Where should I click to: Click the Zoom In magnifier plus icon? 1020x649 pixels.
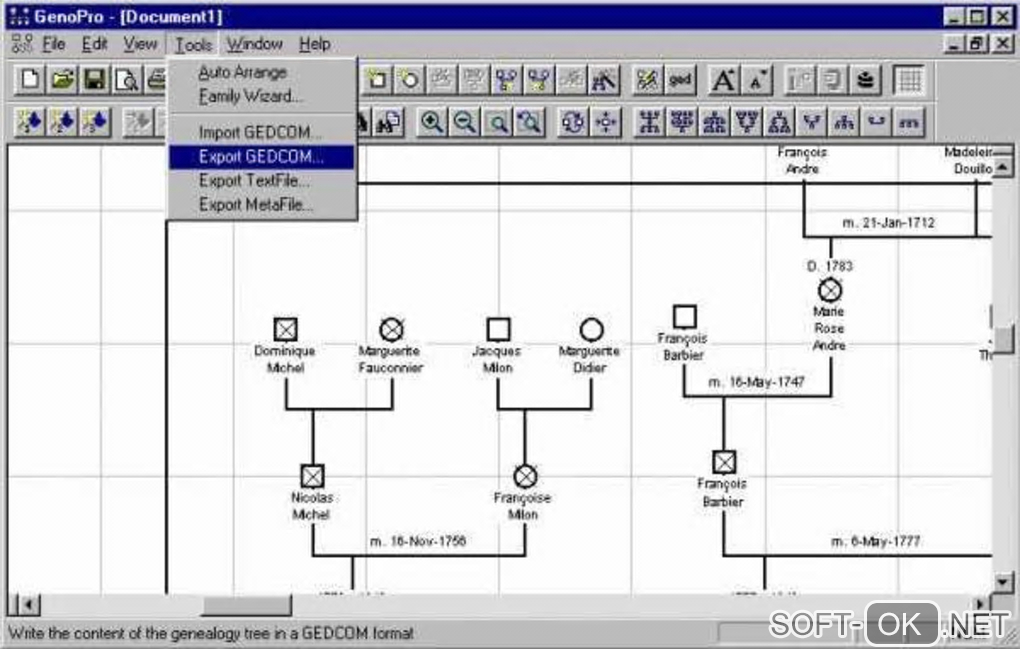point(432,122)
